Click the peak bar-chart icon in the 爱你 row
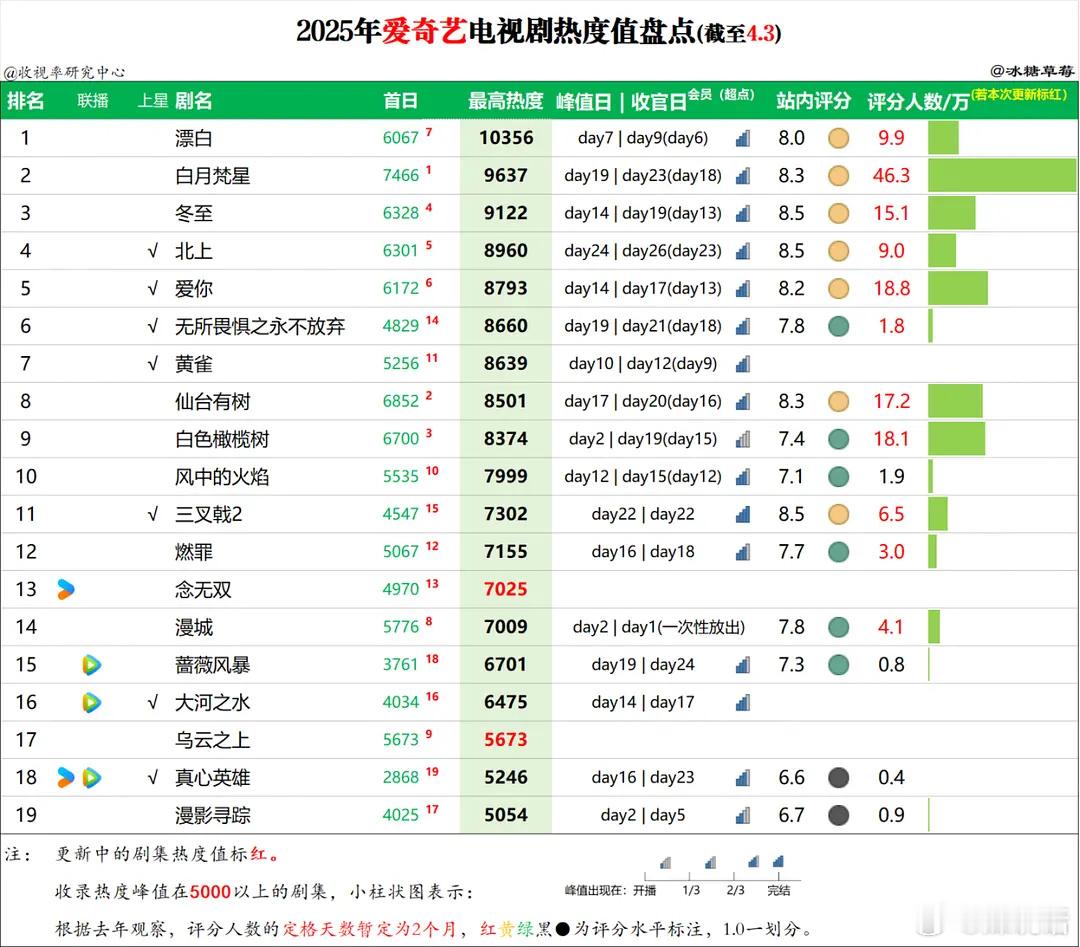This screenshot has width=1080, height=947. pyautogui.click(x=742, y=289)
